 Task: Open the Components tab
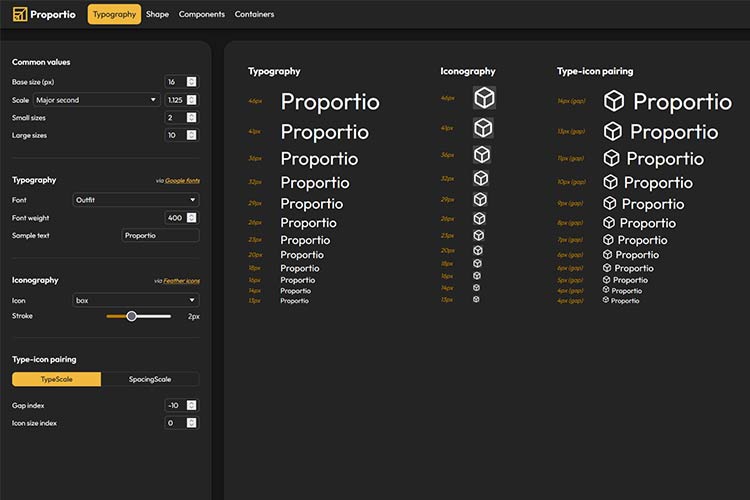201,14
